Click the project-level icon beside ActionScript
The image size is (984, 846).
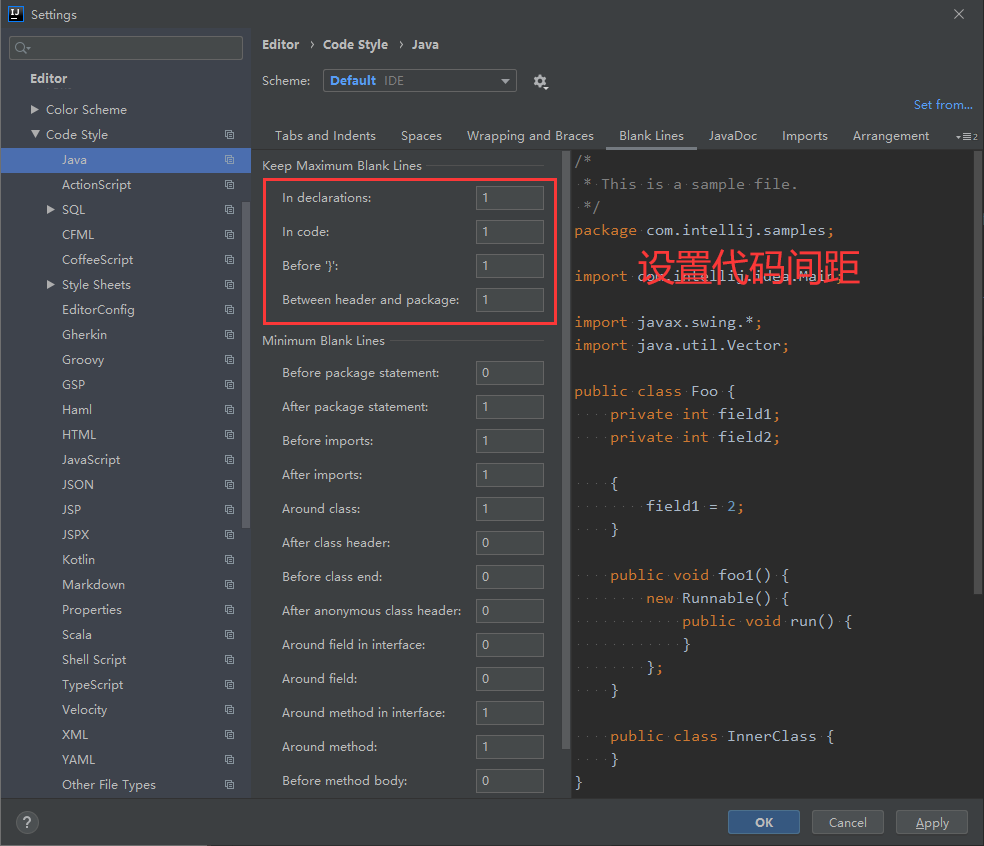tap(230, 185)
